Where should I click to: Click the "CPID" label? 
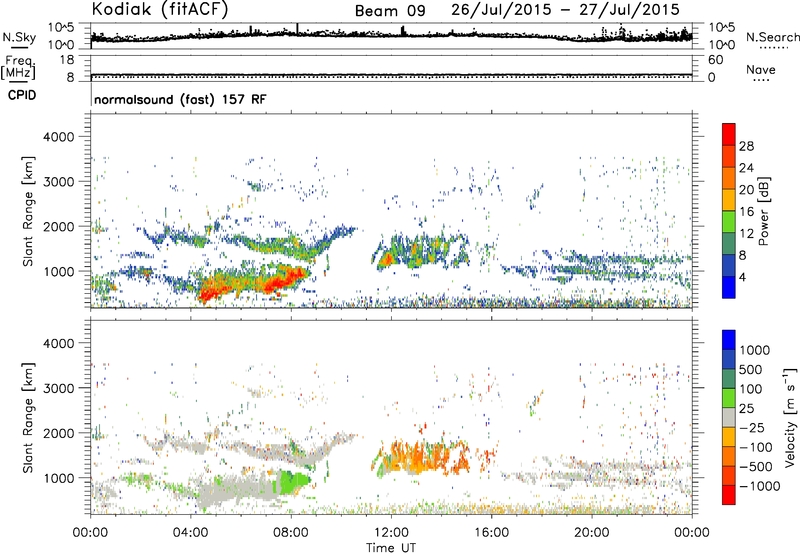click(x=21, y=95)
